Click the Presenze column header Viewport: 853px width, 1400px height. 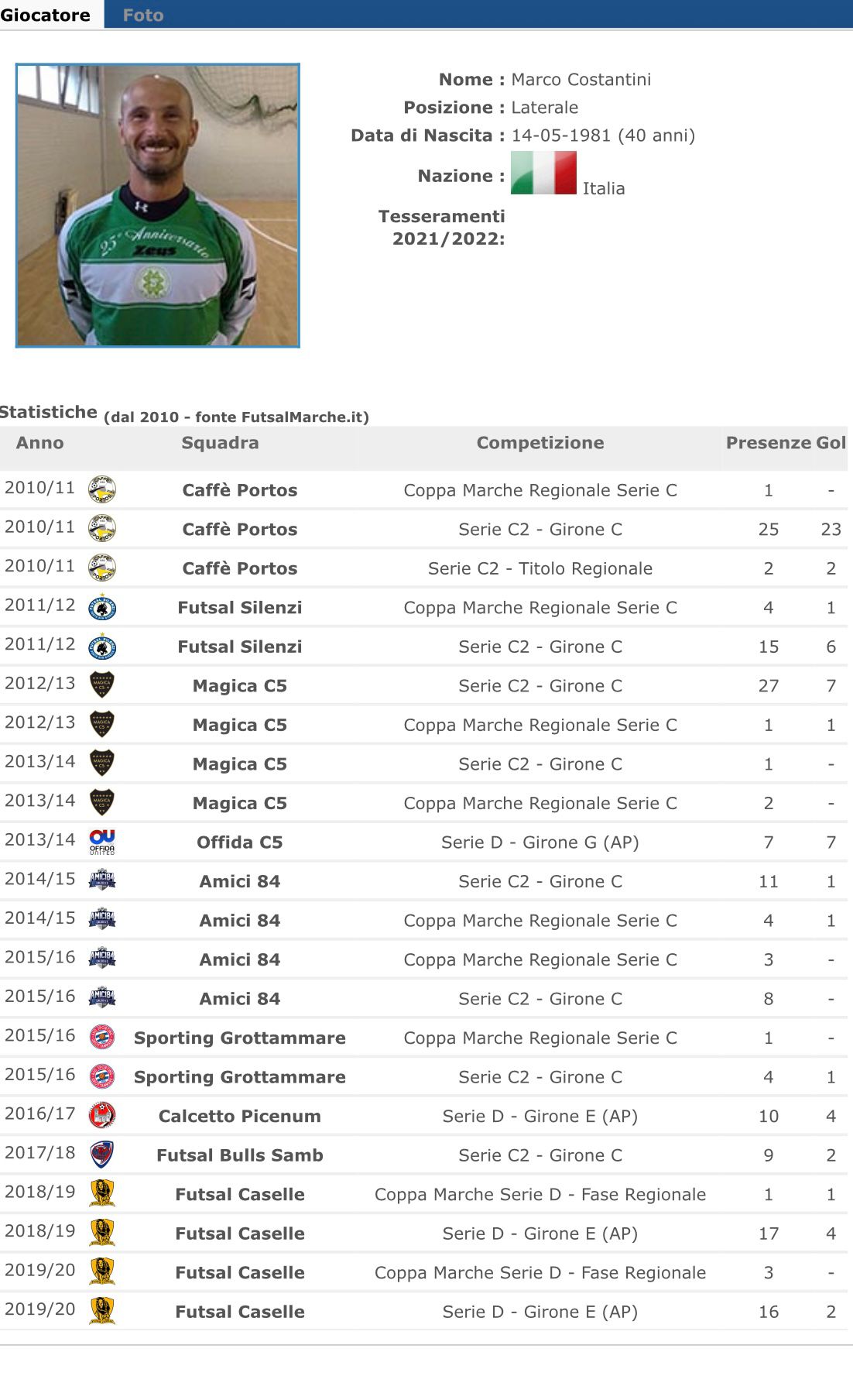point(768,443)
